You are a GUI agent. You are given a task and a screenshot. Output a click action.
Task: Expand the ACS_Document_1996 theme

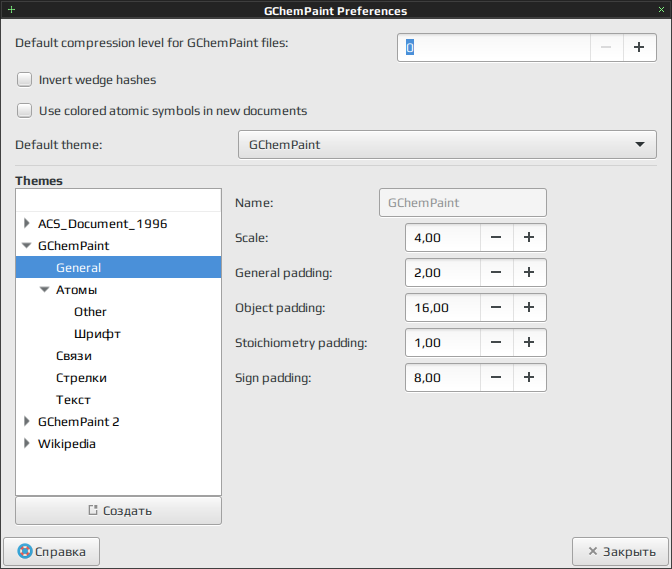point(27,223)
